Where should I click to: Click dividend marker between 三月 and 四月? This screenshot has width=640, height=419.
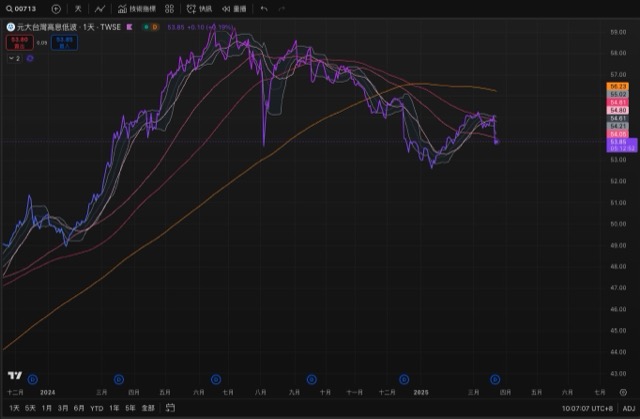119,380
